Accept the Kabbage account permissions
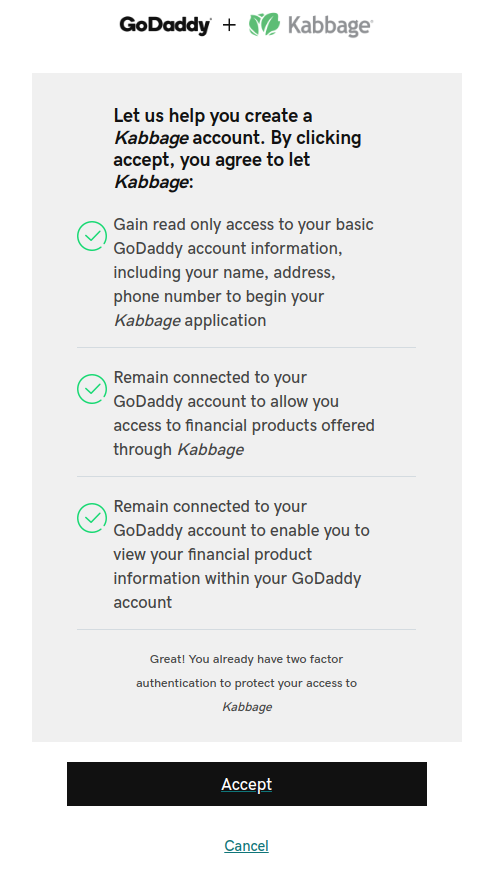The height and width of the screenshot is (874, 496). pos(247,784)
